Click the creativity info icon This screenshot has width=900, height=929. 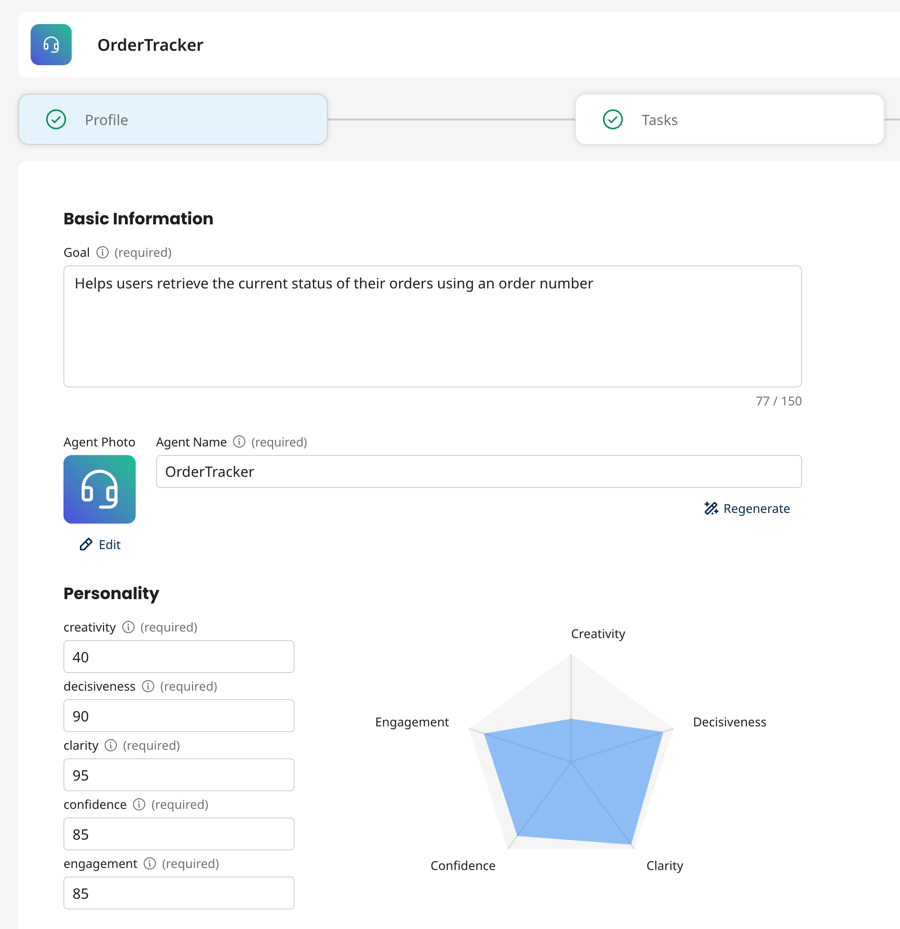pyautogui.click(x=128, y=628)
